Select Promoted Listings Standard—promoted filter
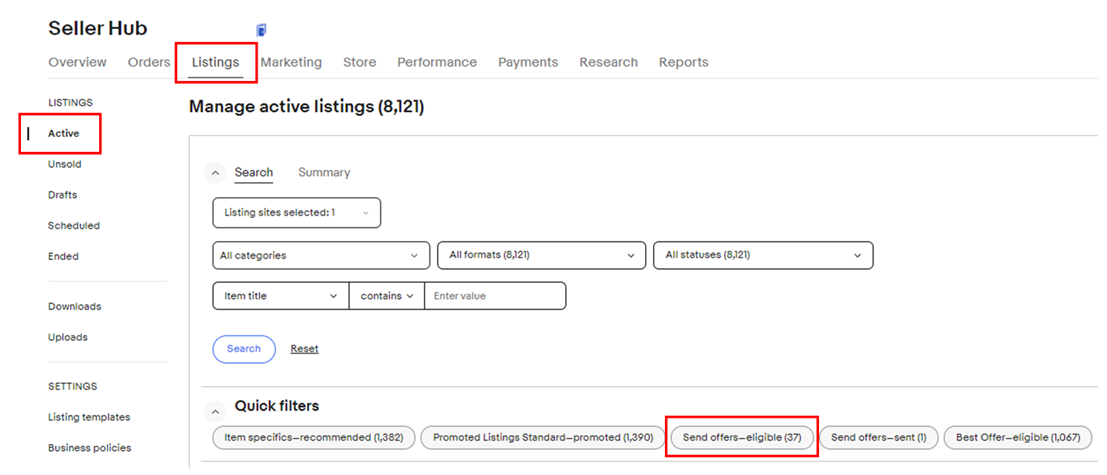Image resolution: width=1107 pixels, height=475 pixels. 543,438
